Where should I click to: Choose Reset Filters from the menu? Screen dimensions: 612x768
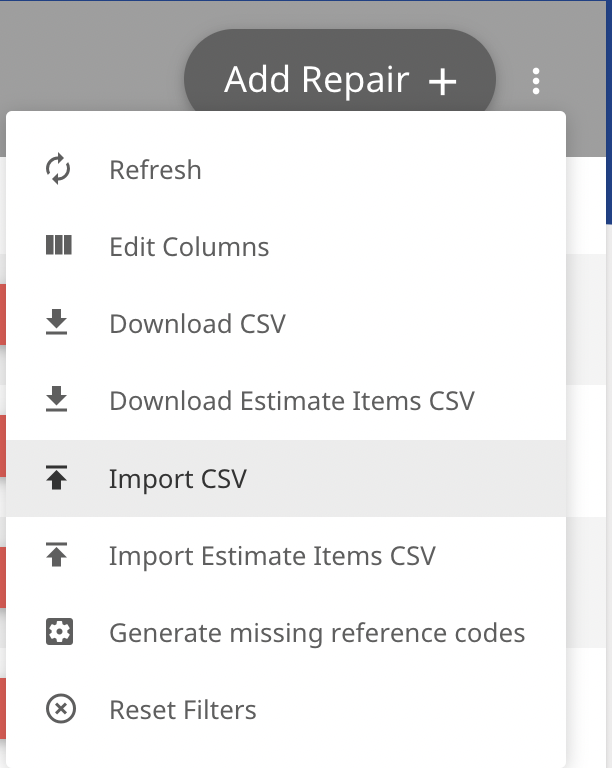coord(286,709)
